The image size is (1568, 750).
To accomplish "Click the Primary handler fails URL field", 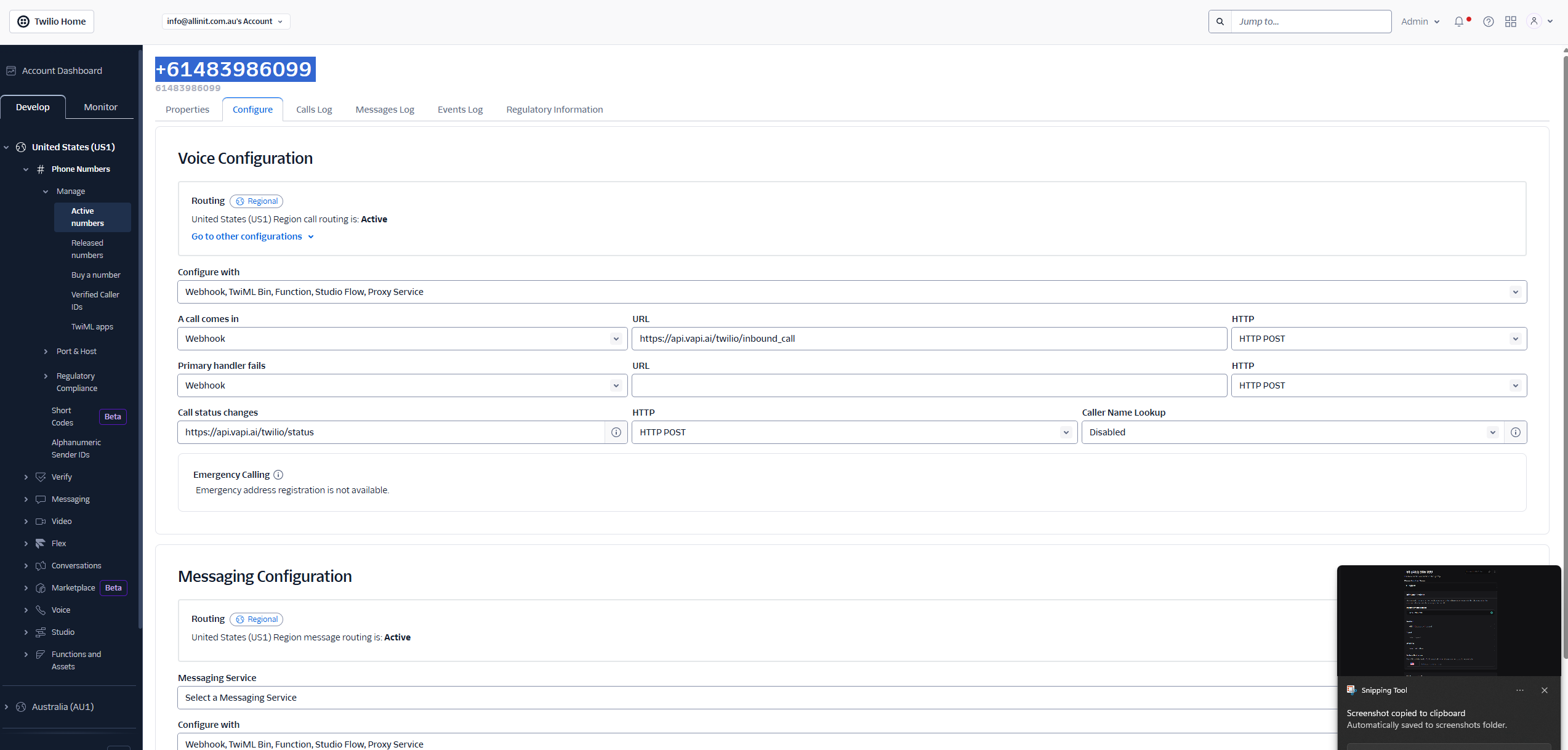I will [928, 385].
